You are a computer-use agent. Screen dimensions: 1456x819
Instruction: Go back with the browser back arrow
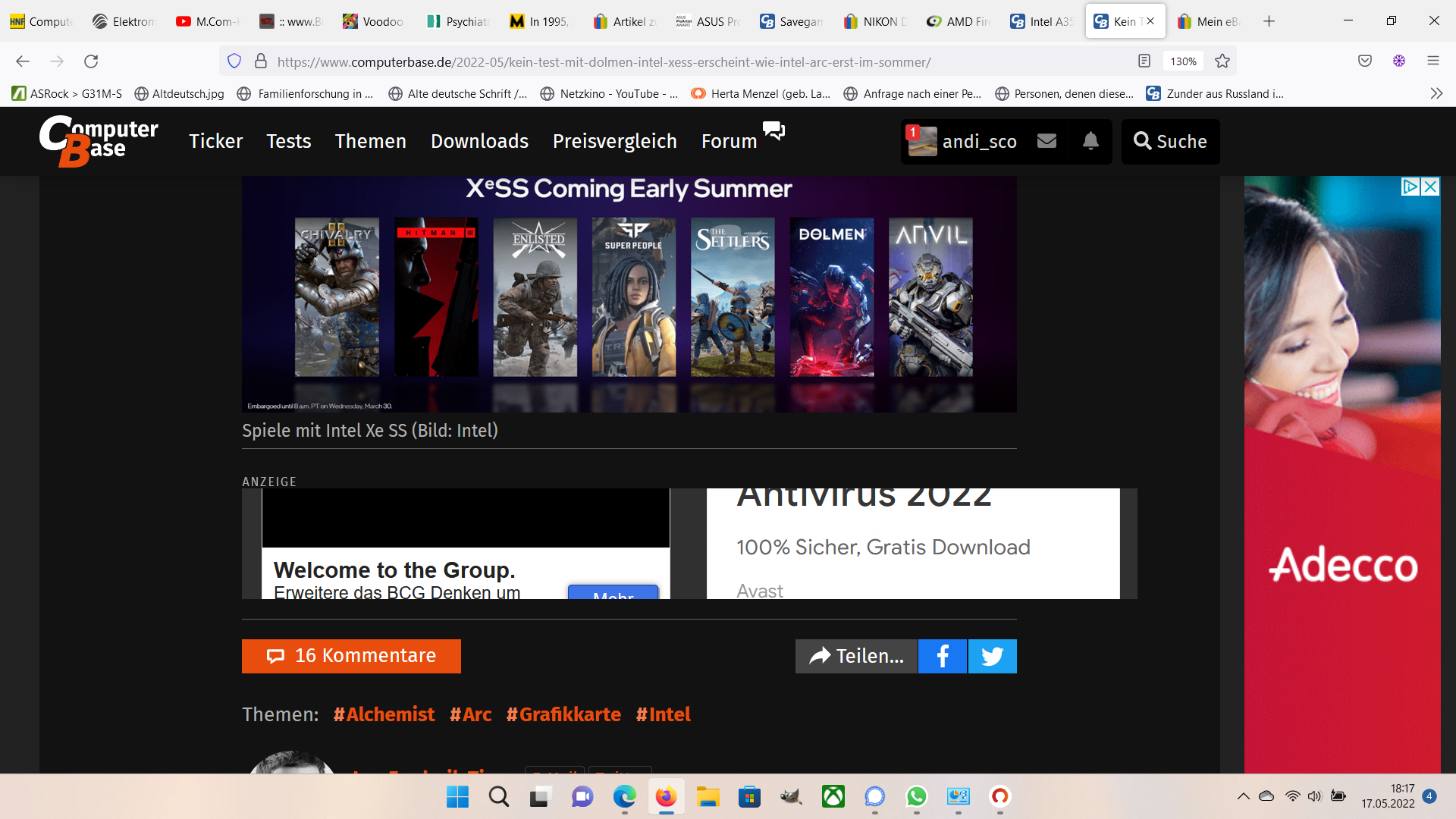coord(23,61)
